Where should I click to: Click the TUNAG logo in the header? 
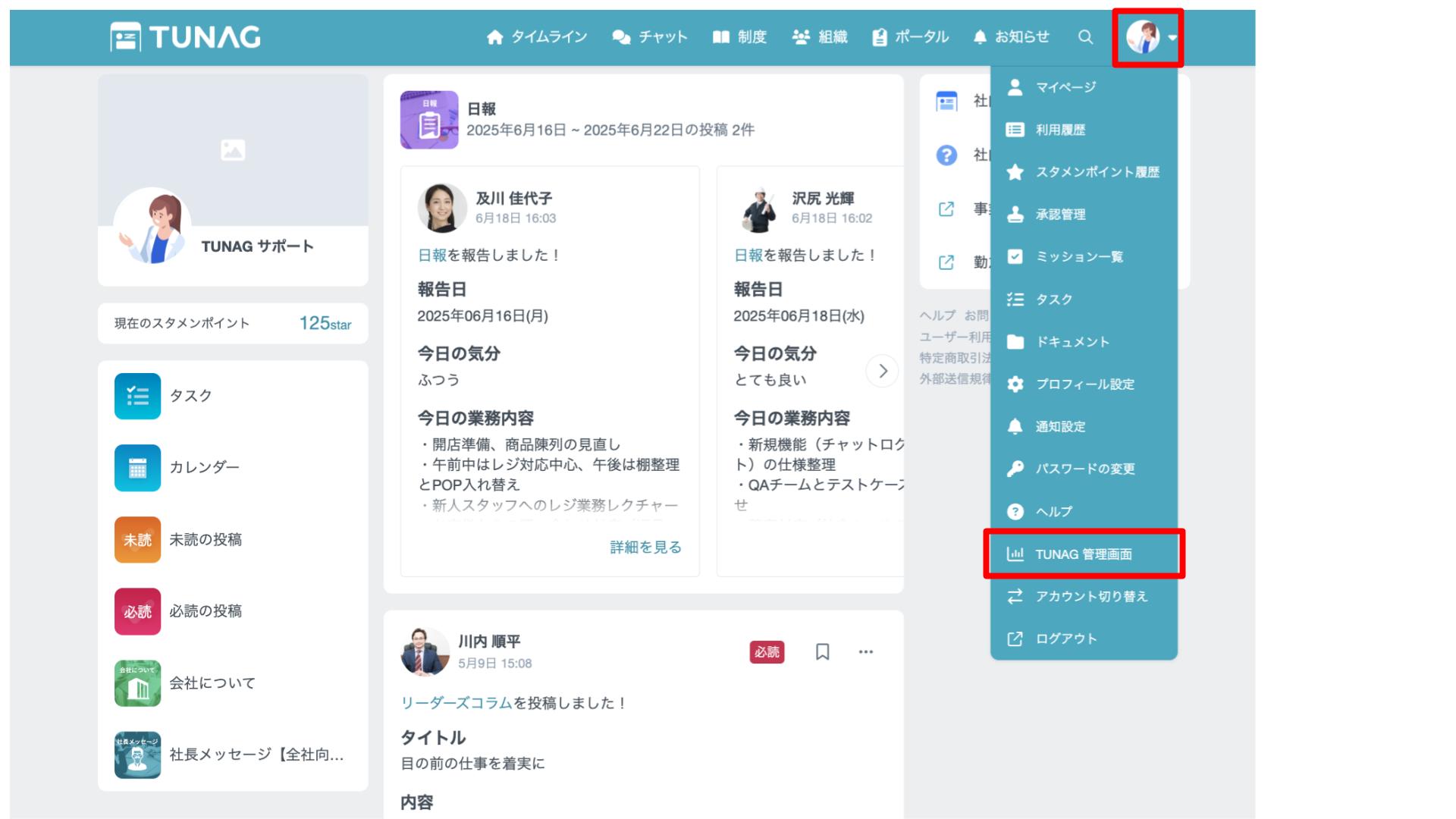(185, 36)
